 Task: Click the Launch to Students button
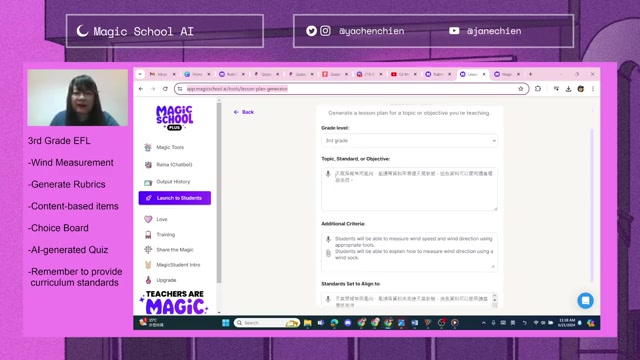click(175, 198)
